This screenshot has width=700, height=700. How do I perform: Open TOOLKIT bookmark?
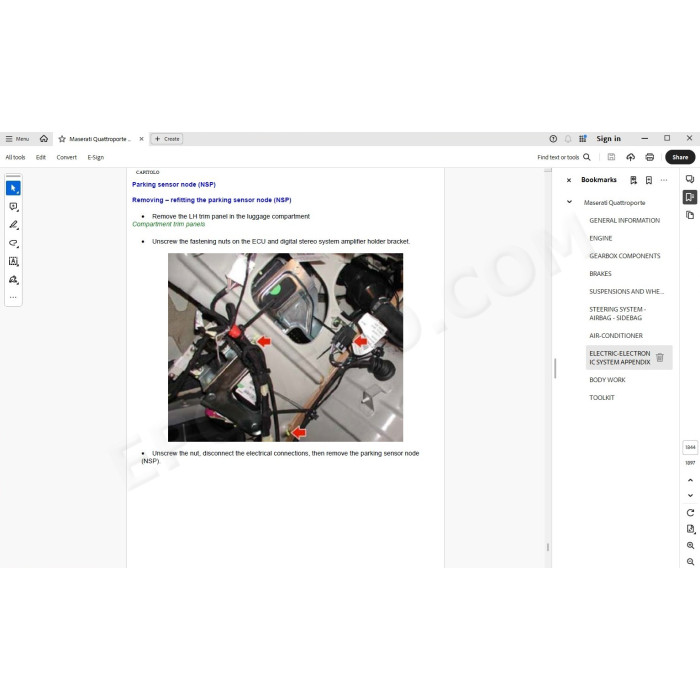tap(601, 398)
